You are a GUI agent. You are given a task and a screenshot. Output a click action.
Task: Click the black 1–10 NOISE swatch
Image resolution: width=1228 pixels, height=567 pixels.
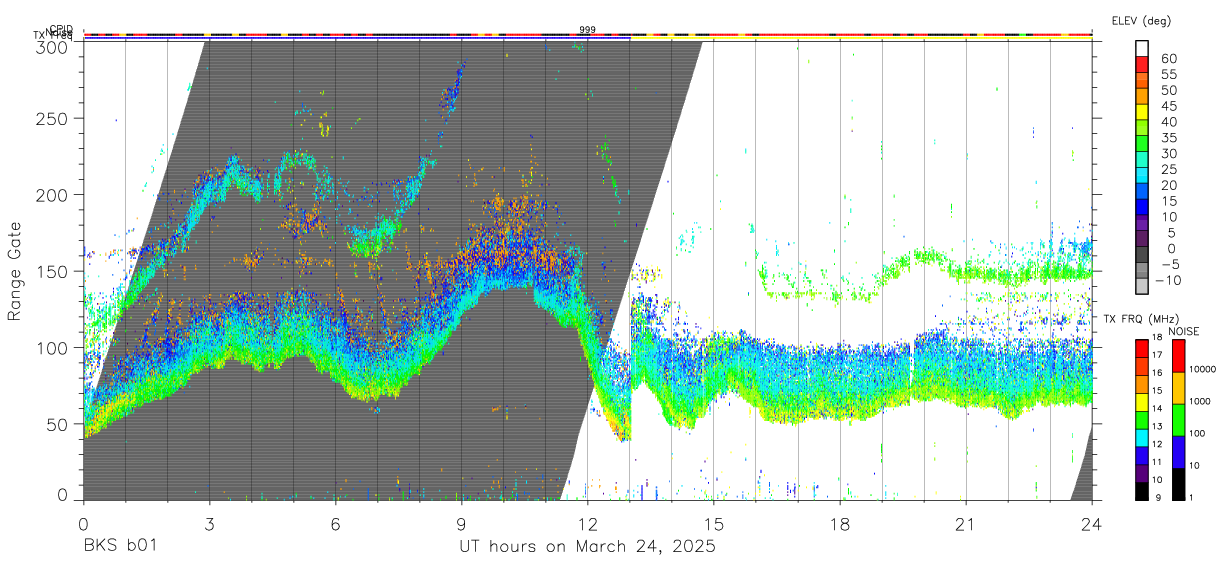point(1178,484)
